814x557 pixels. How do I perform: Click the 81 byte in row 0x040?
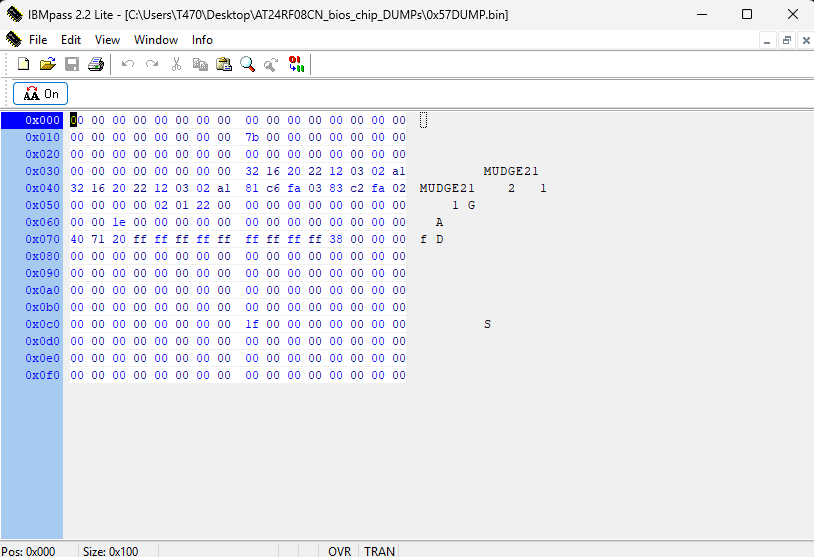(x=252, y=188)
